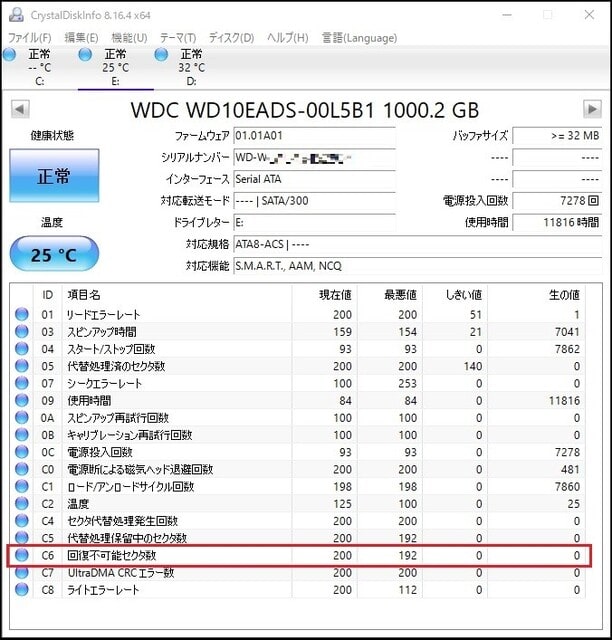Open the ディスク(D) menu
This screenshot has width=612, height=640.
pos(231,38)
